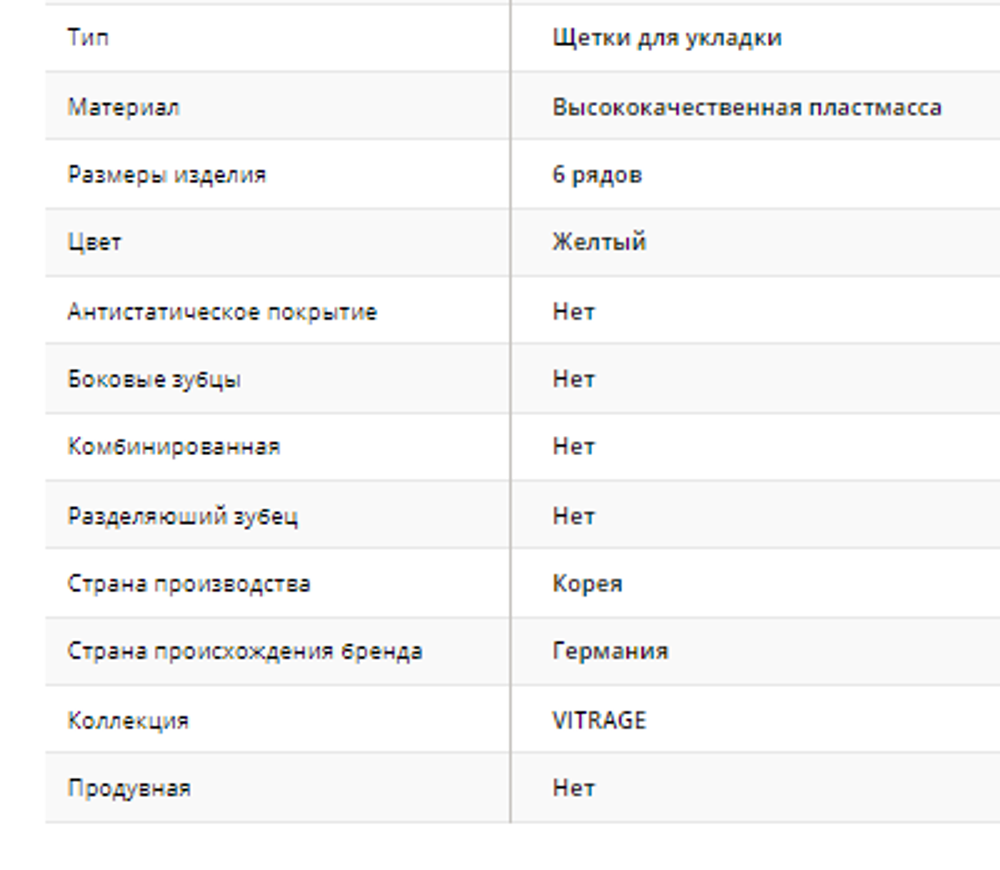
Task: Select the 'VITRAGE' collection value
Action: point(598,720)
